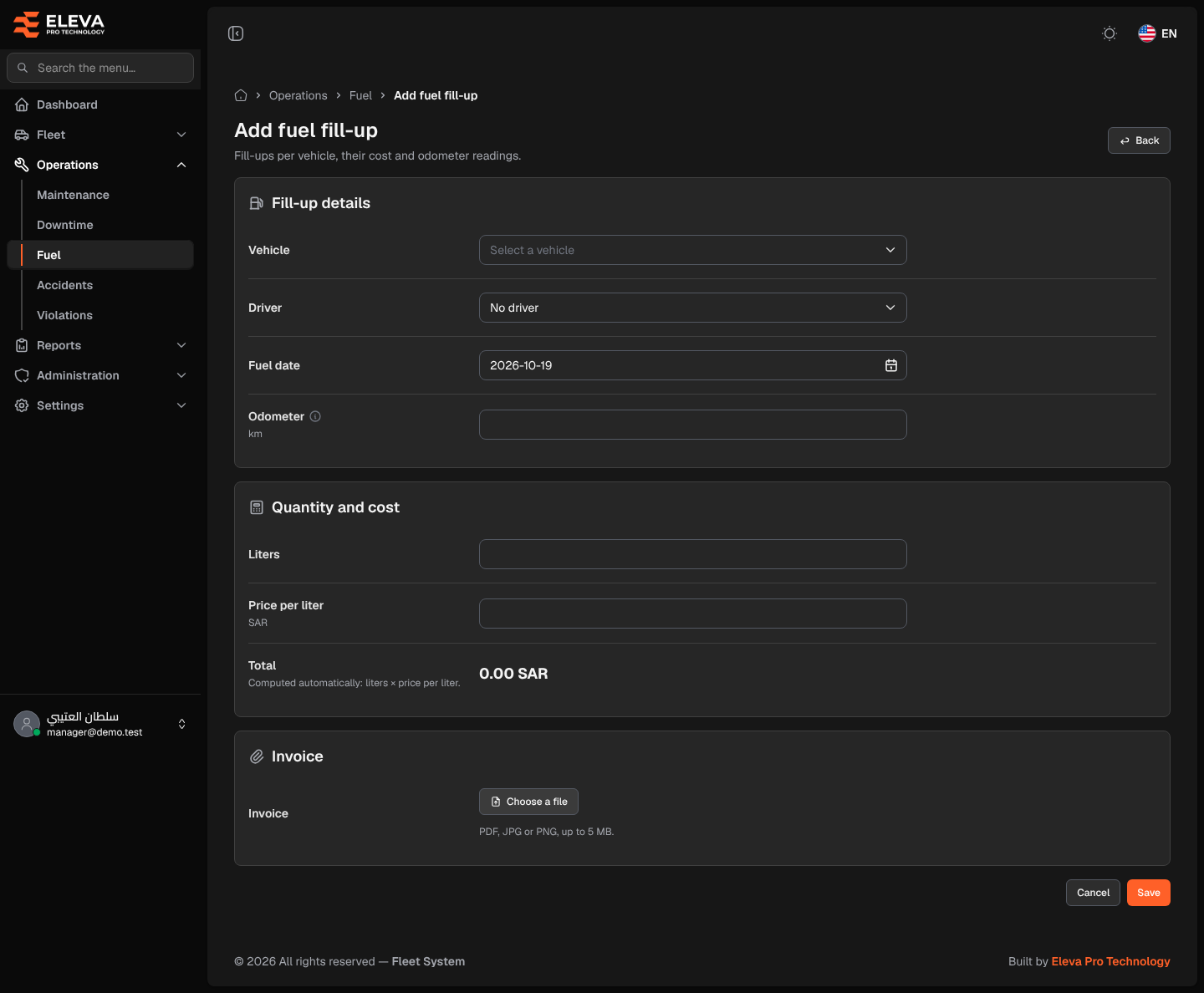The image size is (1204, 993).
Task: Click the Fuel breadcrumb link
Action: point(360,95)
